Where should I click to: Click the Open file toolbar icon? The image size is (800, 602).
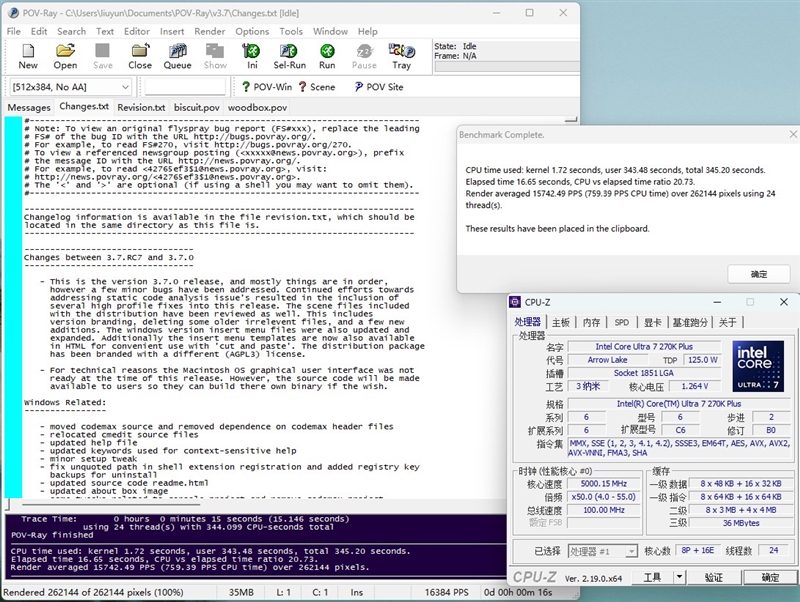pos(65,56)
